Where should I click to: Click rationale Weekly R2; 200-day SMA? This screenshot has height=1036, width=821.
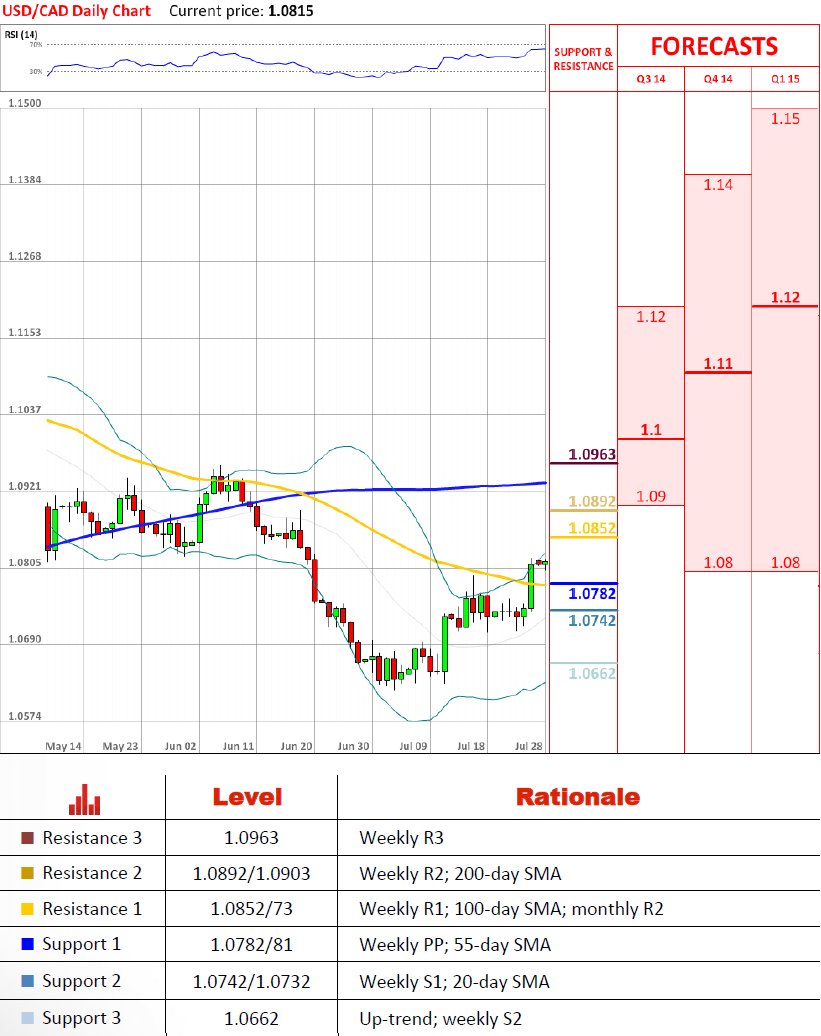click(460, 874)
